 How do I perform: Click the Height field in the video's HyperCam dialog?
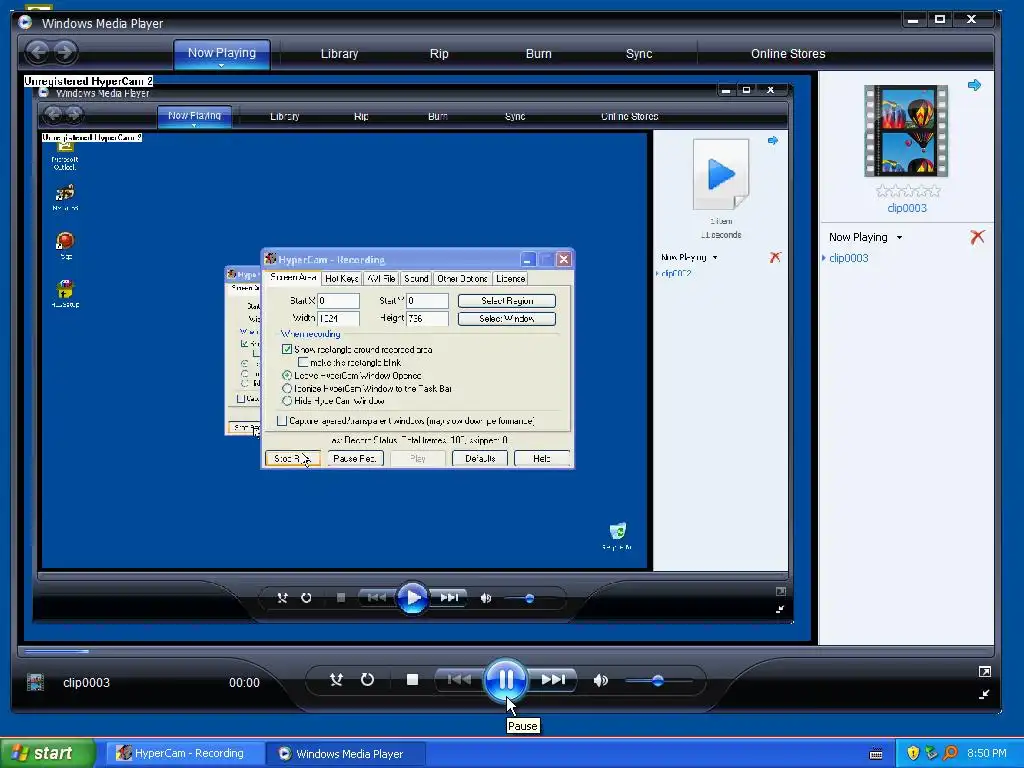point(427,318)
